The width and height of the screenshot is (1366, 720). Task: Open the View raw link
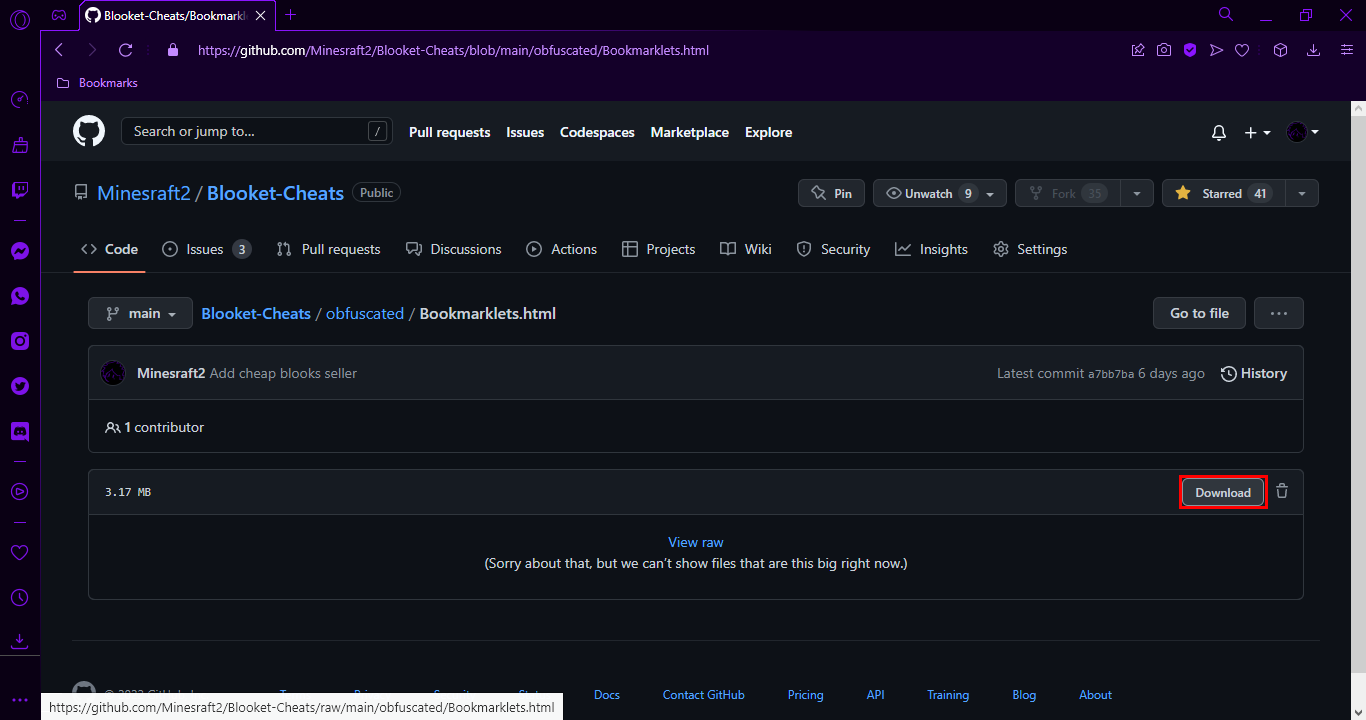pos(696,542)
